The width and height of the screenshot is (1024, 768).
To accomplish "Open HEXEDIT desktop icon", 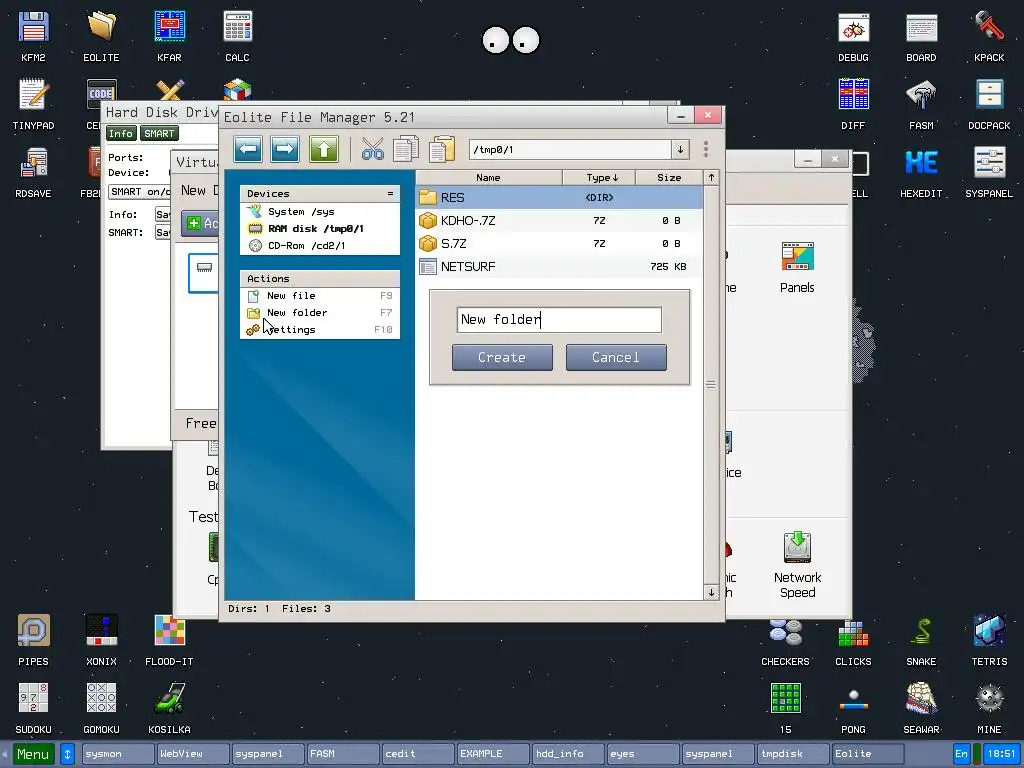I will click(921, 172).
